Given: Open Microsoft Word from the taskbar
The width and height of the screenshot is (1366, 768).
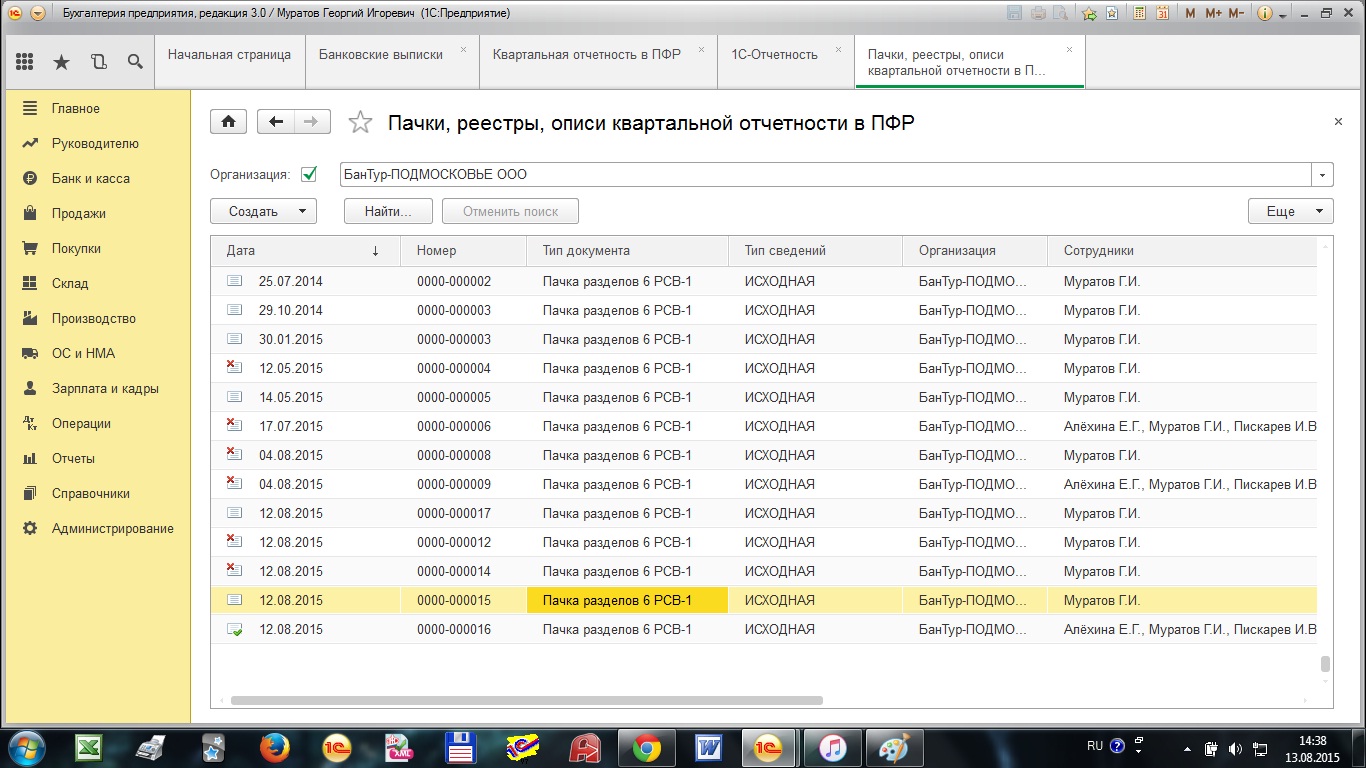Looking at the screenshot, I should click(709, 747).
